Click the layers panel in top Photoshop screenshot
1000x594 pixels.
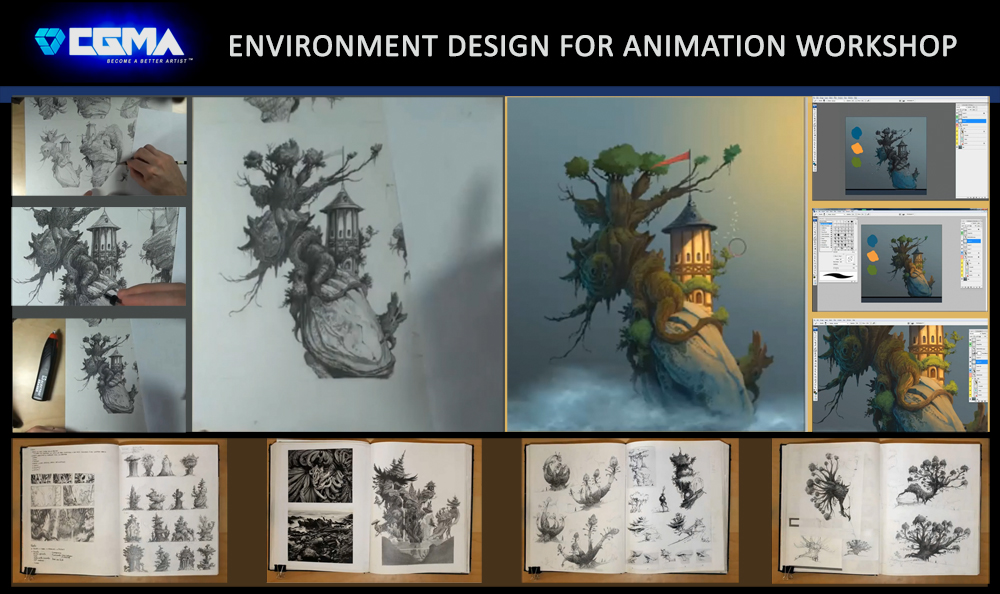[971, 151]
